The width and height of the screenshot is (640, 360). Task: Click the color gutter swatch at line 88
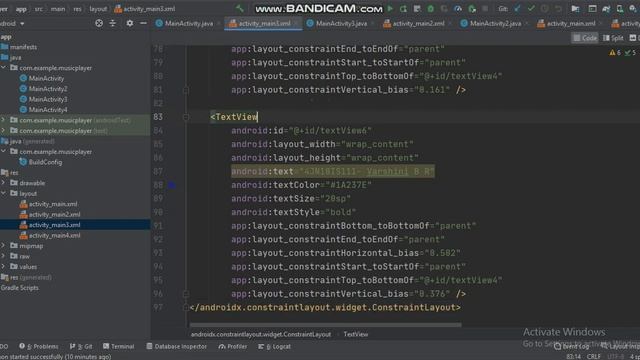(x=172, y=185)
